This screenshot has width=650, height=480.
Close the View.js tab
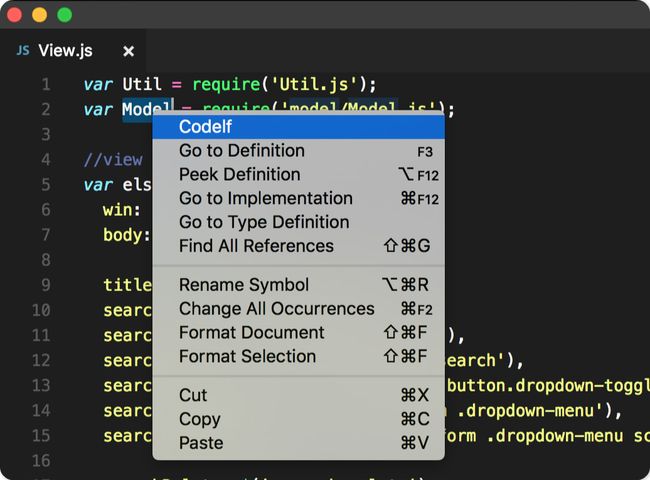[x=129, y=51]
